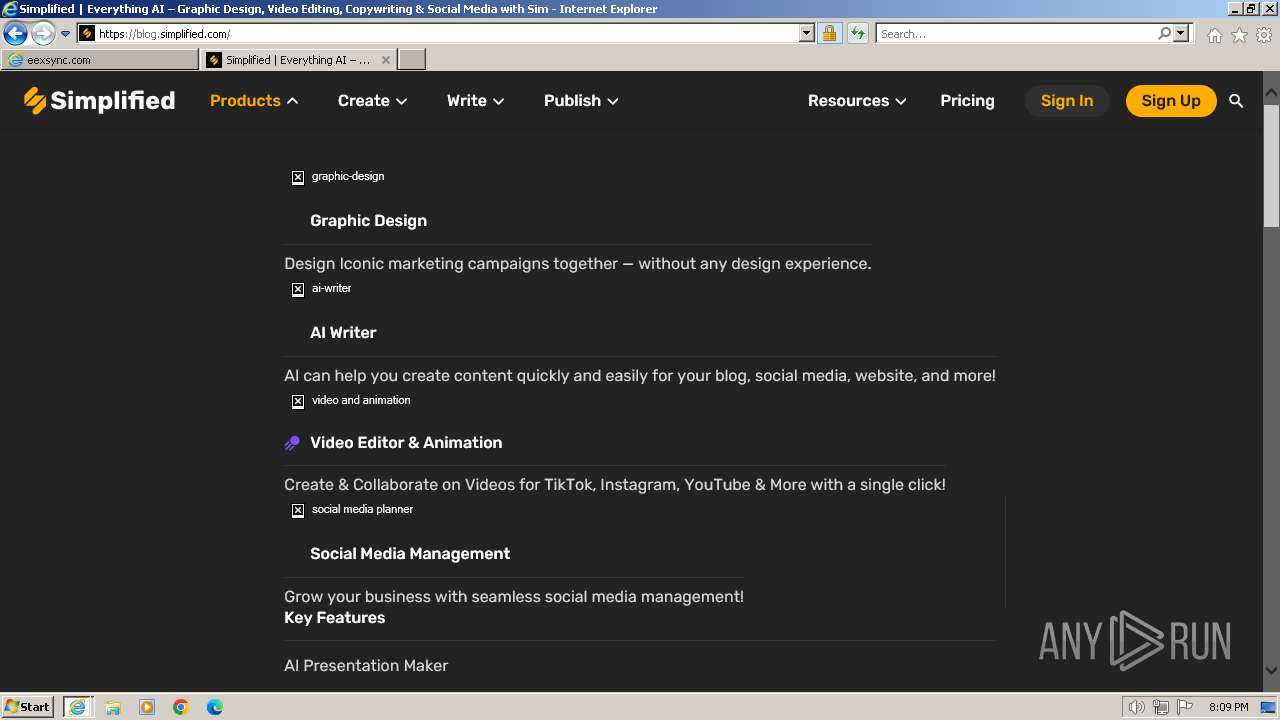Open a new blank tab
This screenshot has height=720, width=1280.
point(412,60)
